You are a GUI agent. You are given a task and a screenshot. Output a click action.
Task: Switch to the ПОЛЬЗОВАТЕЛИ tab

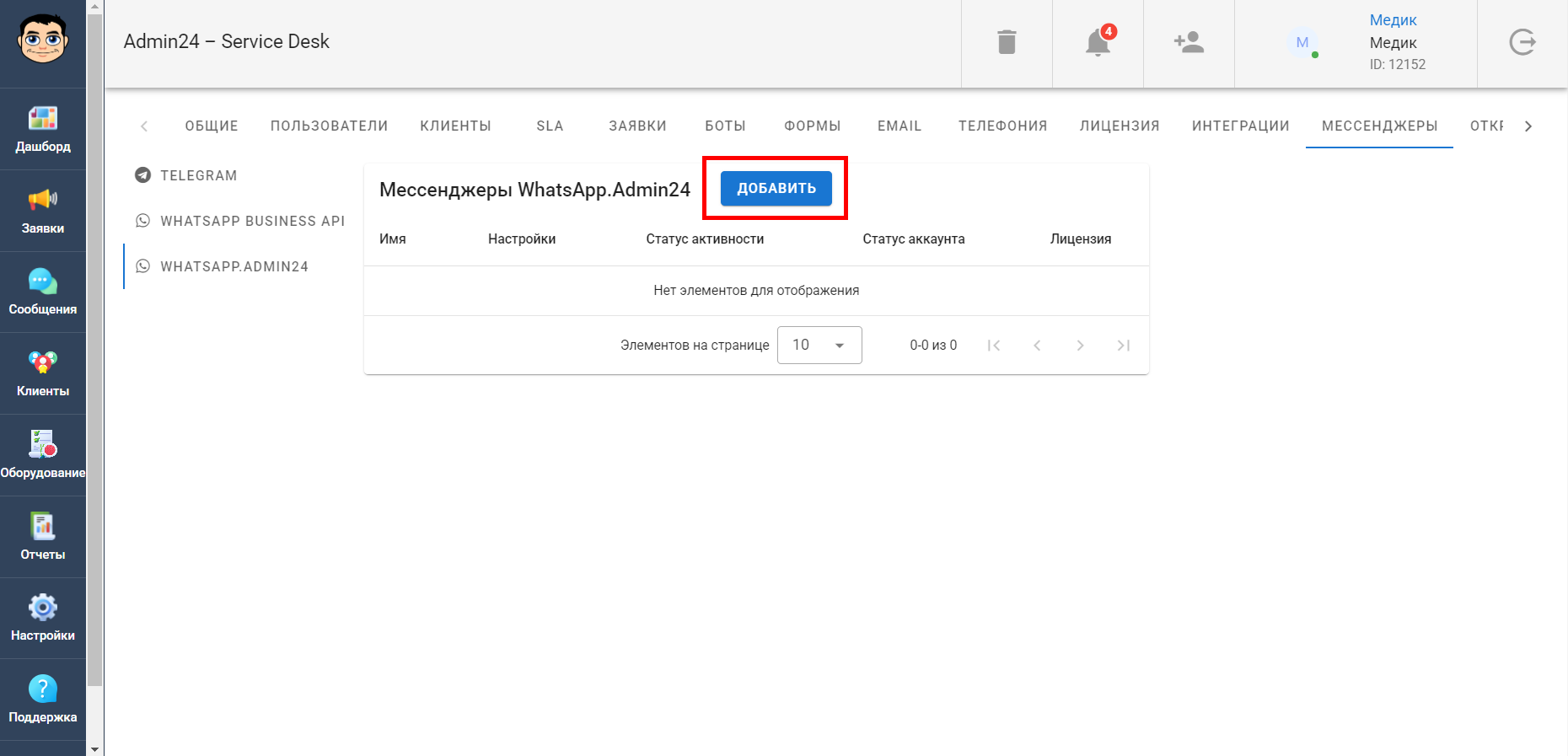coord(329,126)
